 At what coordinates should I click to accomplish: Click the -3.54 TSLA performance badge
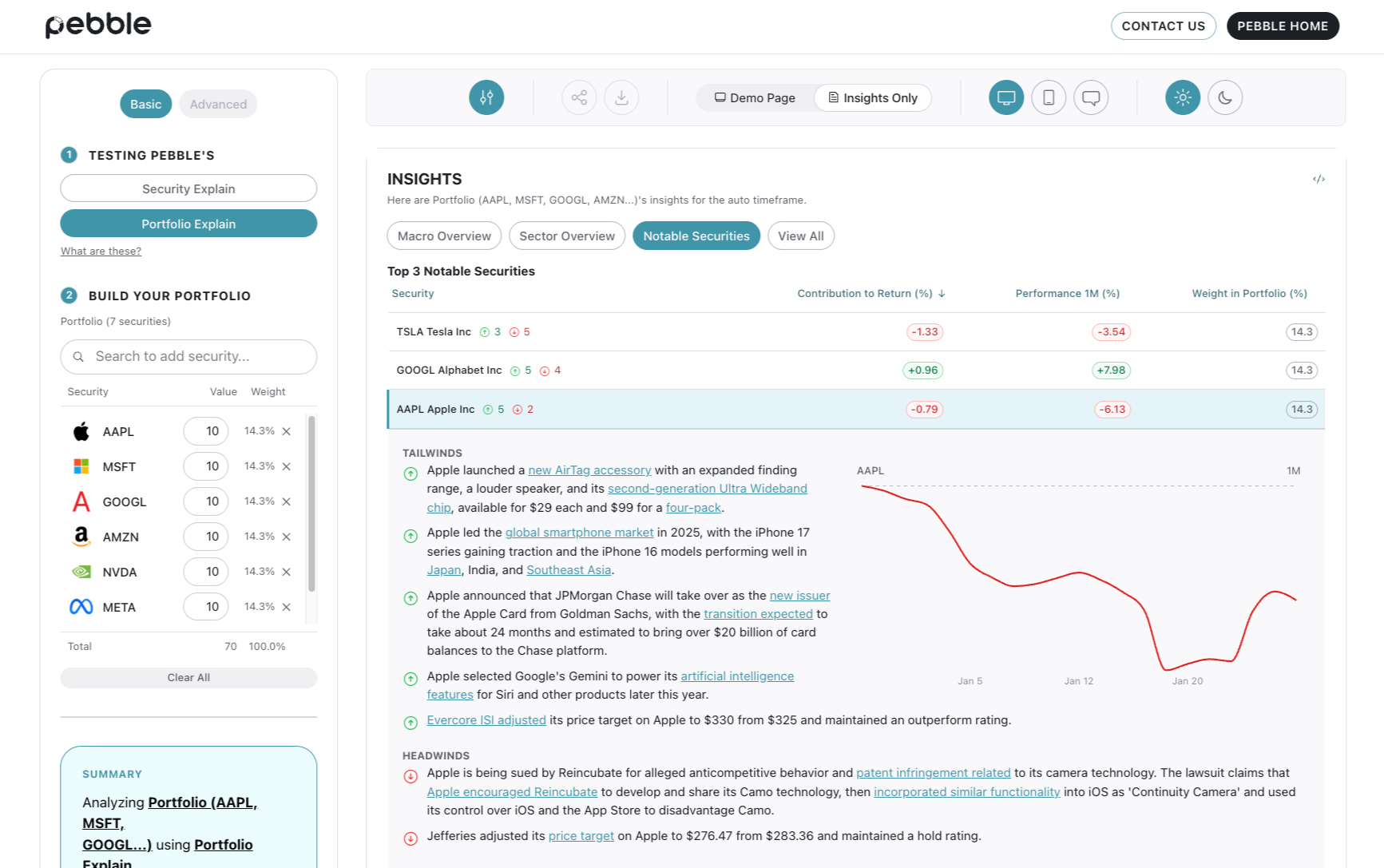[1111, 332]
